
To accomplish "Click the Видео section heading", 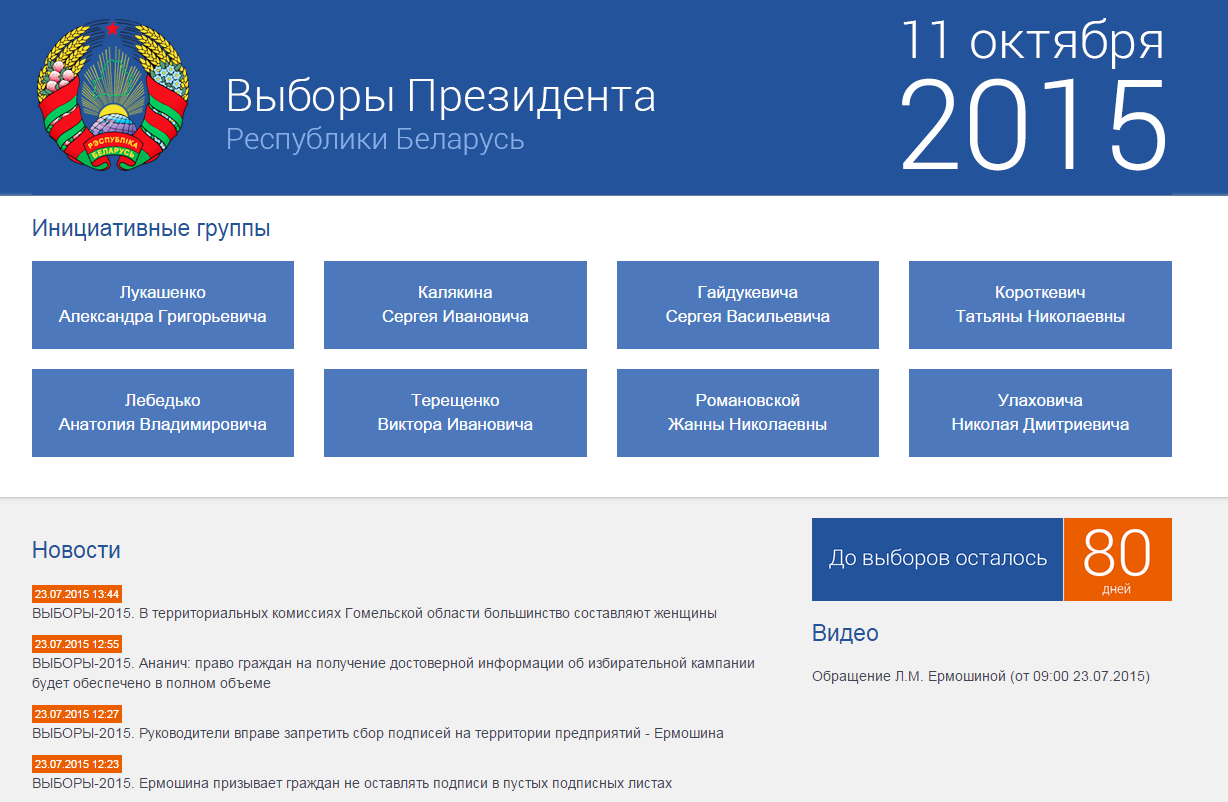I will coord(845,633).
